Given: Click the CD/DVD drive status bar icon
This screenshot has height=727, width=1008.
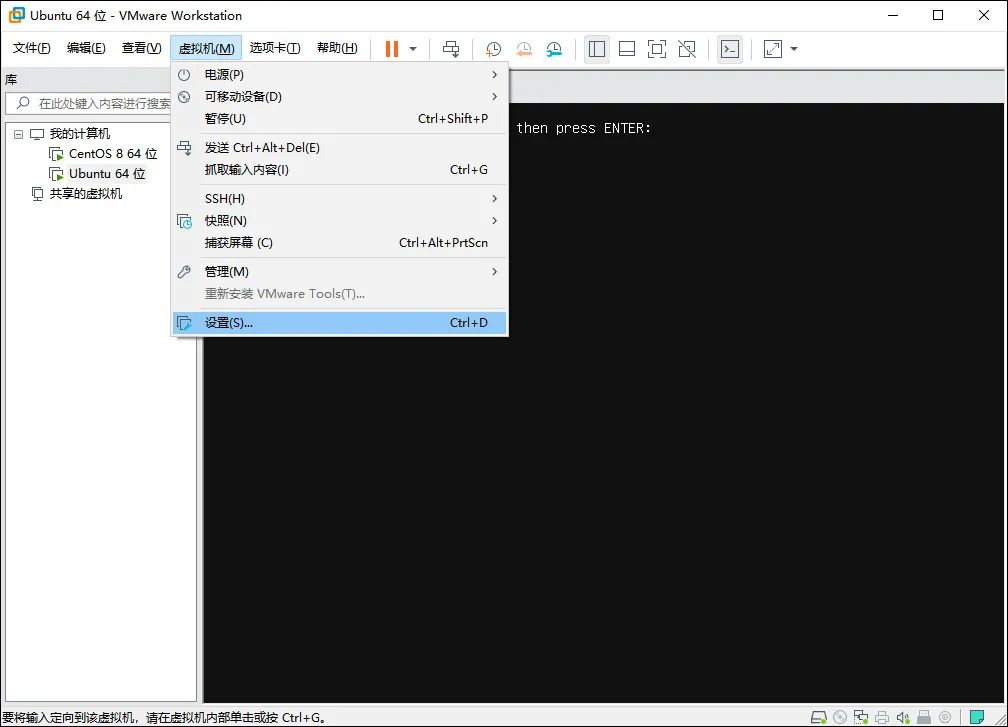Looking at the screenshot, I should point(840,717).
